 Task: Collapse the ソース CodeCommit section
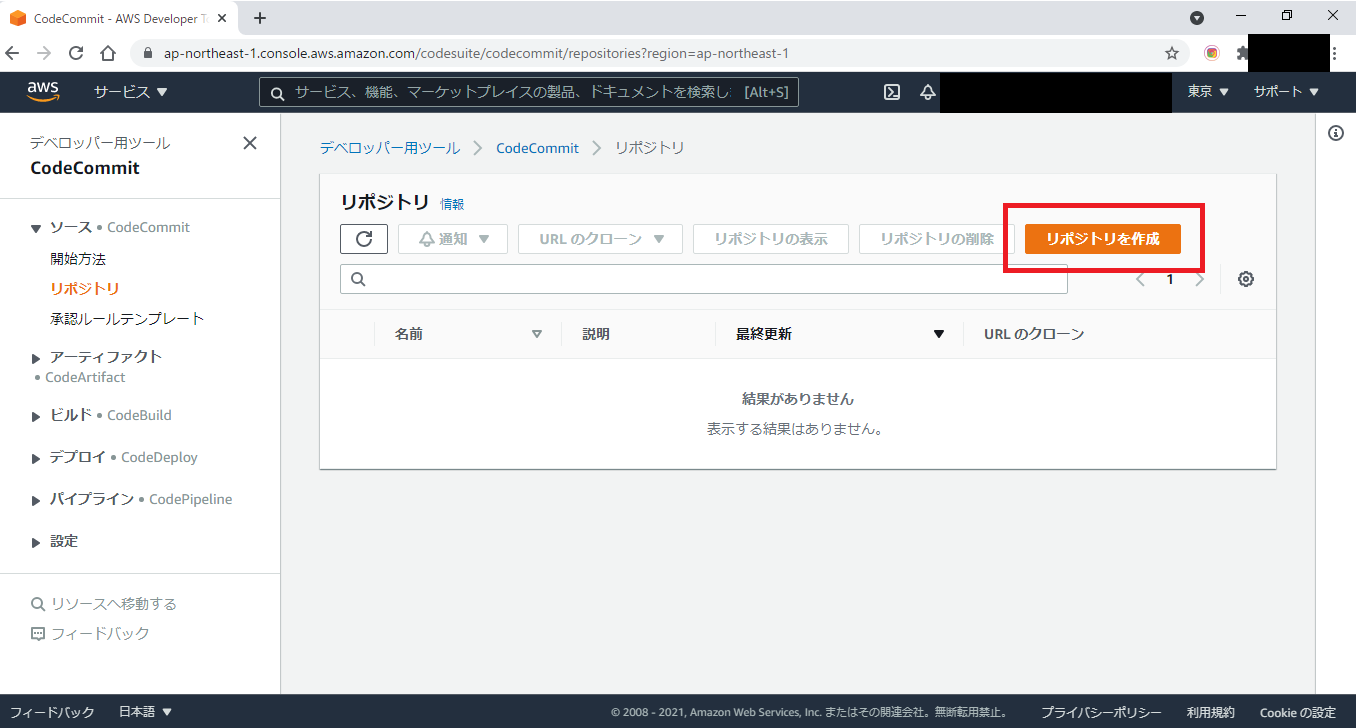pos(36,227)
